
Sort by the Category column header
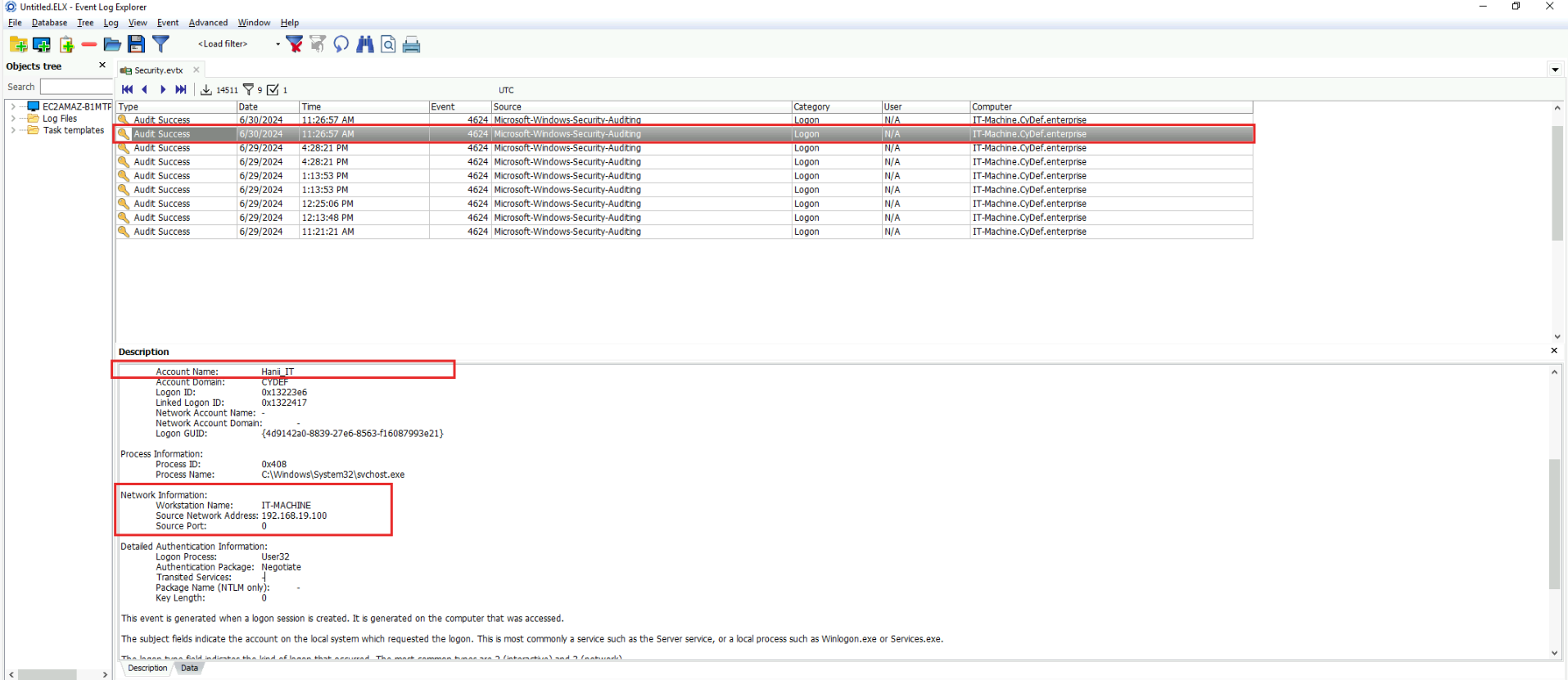[836, 107]
